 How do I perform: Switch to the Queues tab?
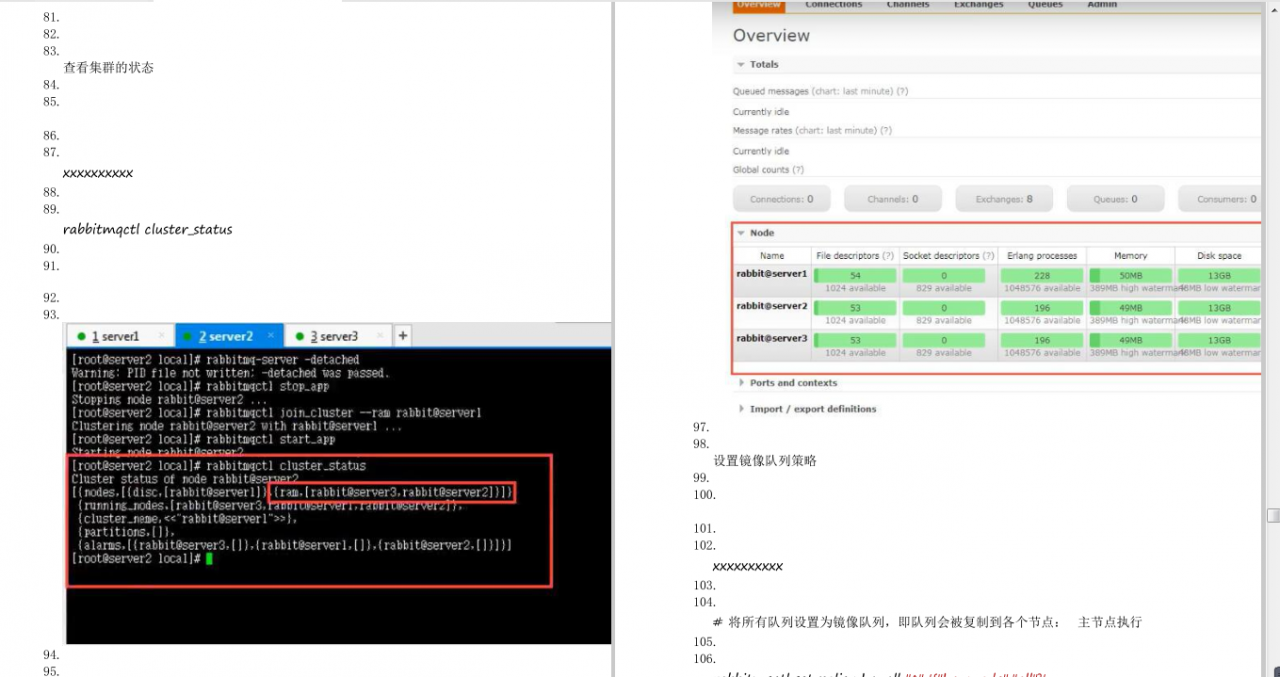tap(1045, 5)
